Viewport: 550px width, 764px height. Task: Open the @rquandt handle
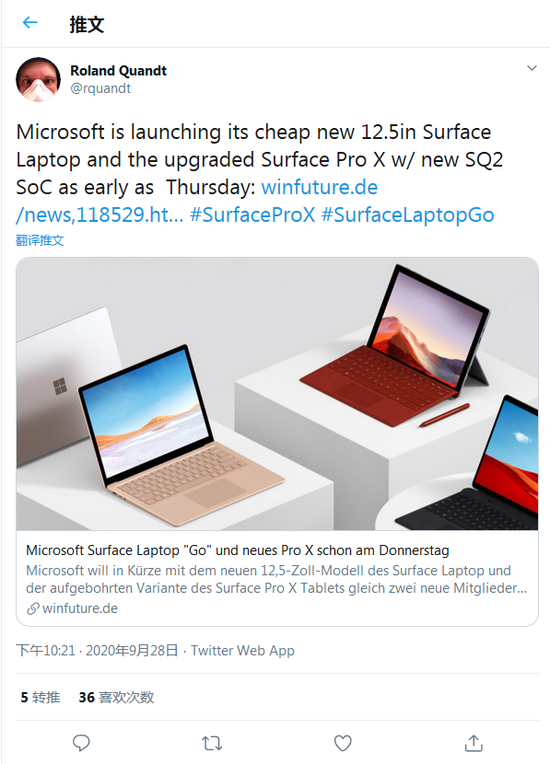(100, 88)
